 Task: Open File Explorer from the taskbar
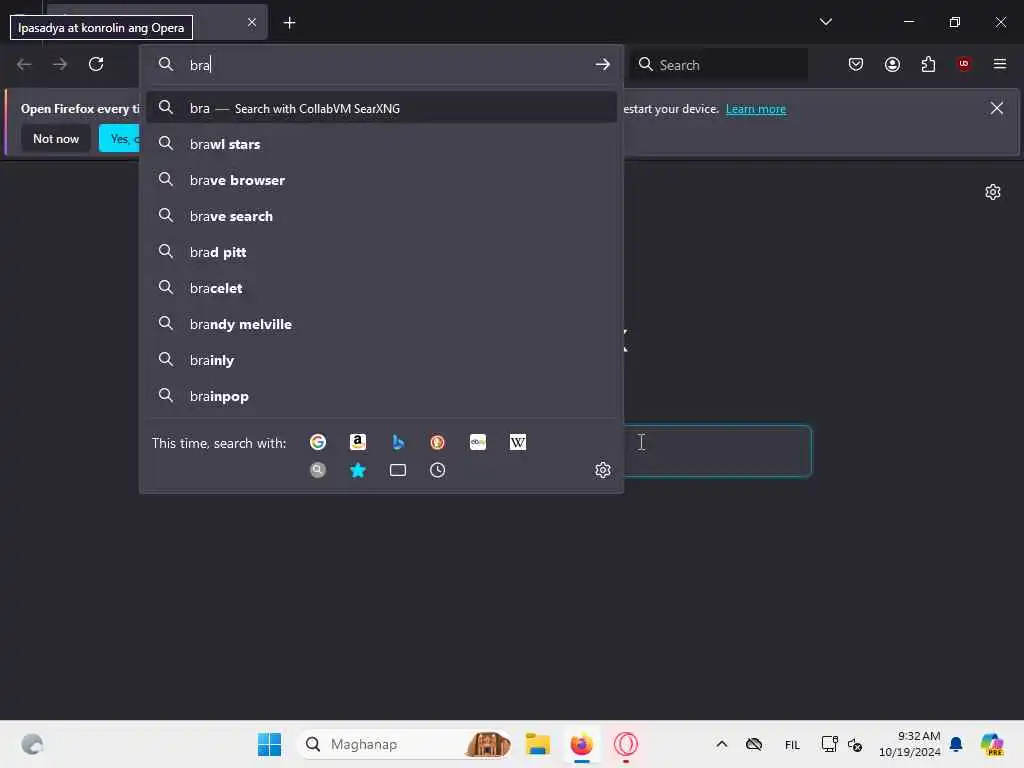(537, 744)
